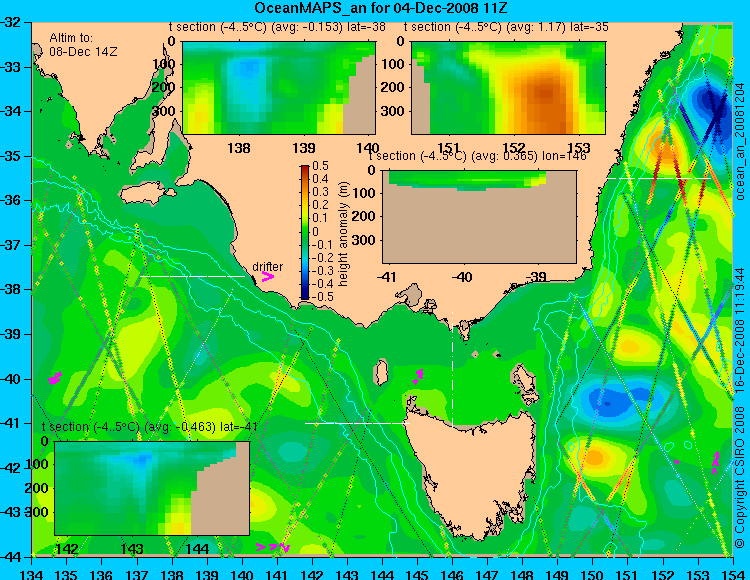Click the "147" longitude label on bottom axis
This screenshot has width=750, height=580.
(487, 574)
